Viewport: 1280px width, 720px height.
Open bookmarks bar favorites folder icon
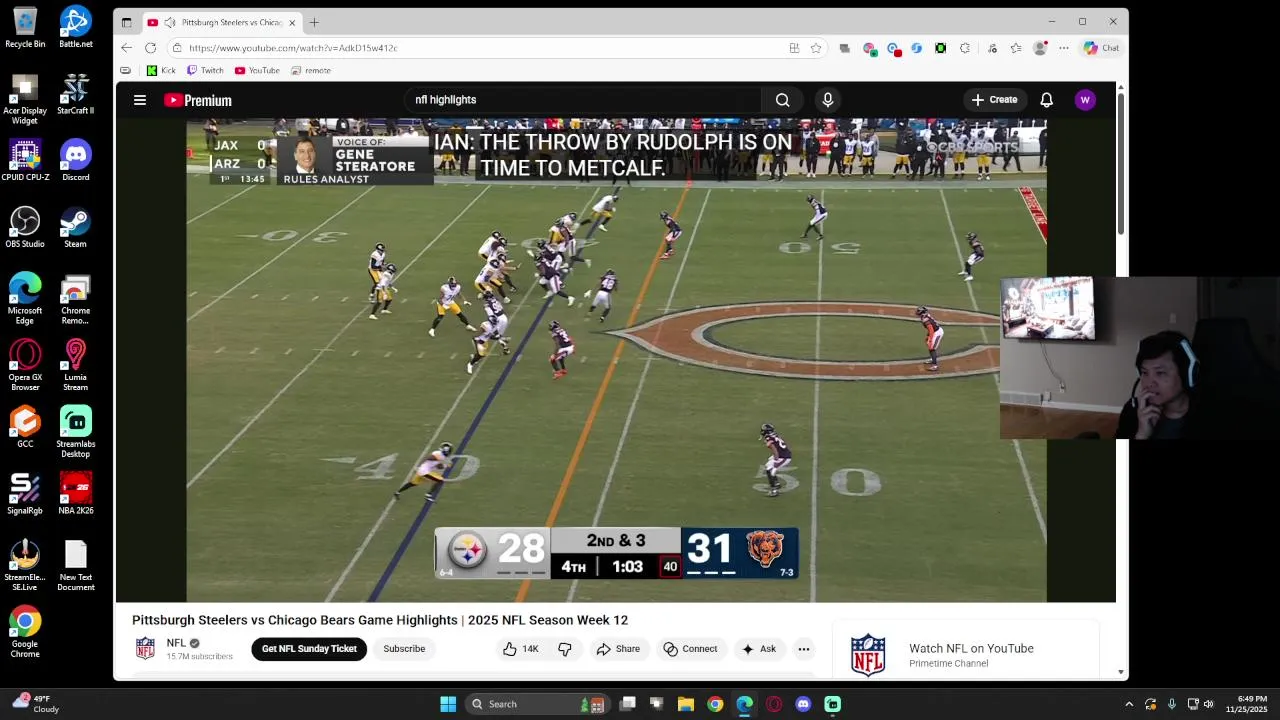pyautogui.click(x=125, y=70)
